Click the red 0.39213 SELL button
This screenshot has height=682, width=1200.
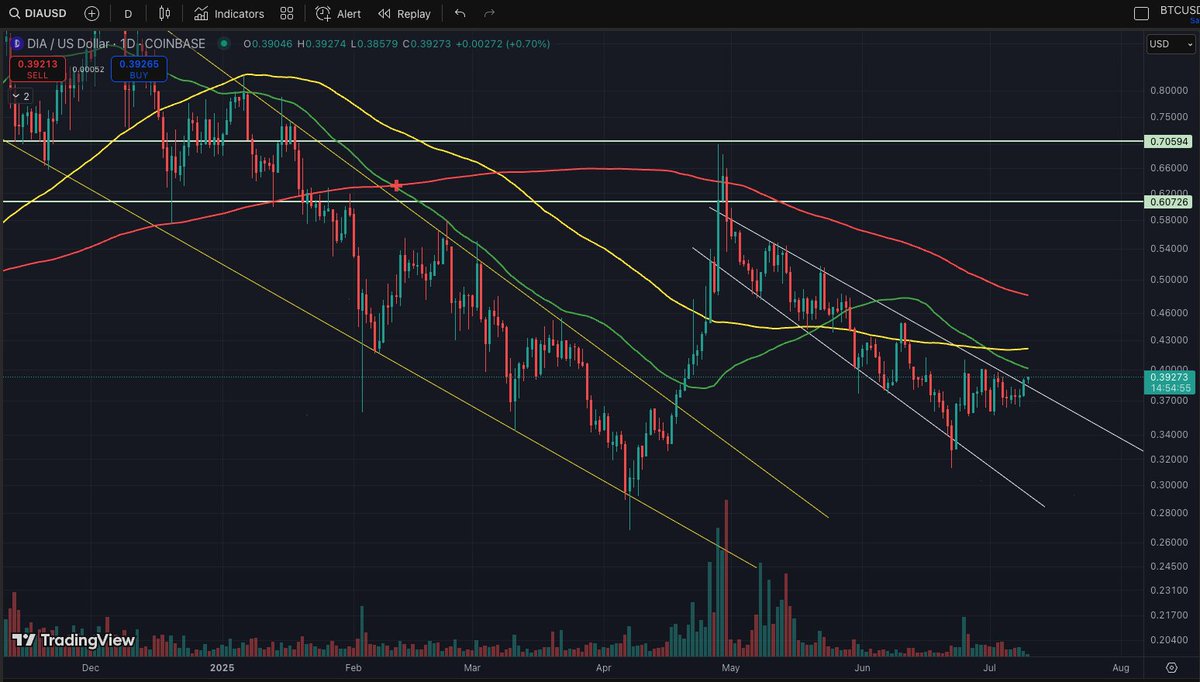tap(37, 68)
